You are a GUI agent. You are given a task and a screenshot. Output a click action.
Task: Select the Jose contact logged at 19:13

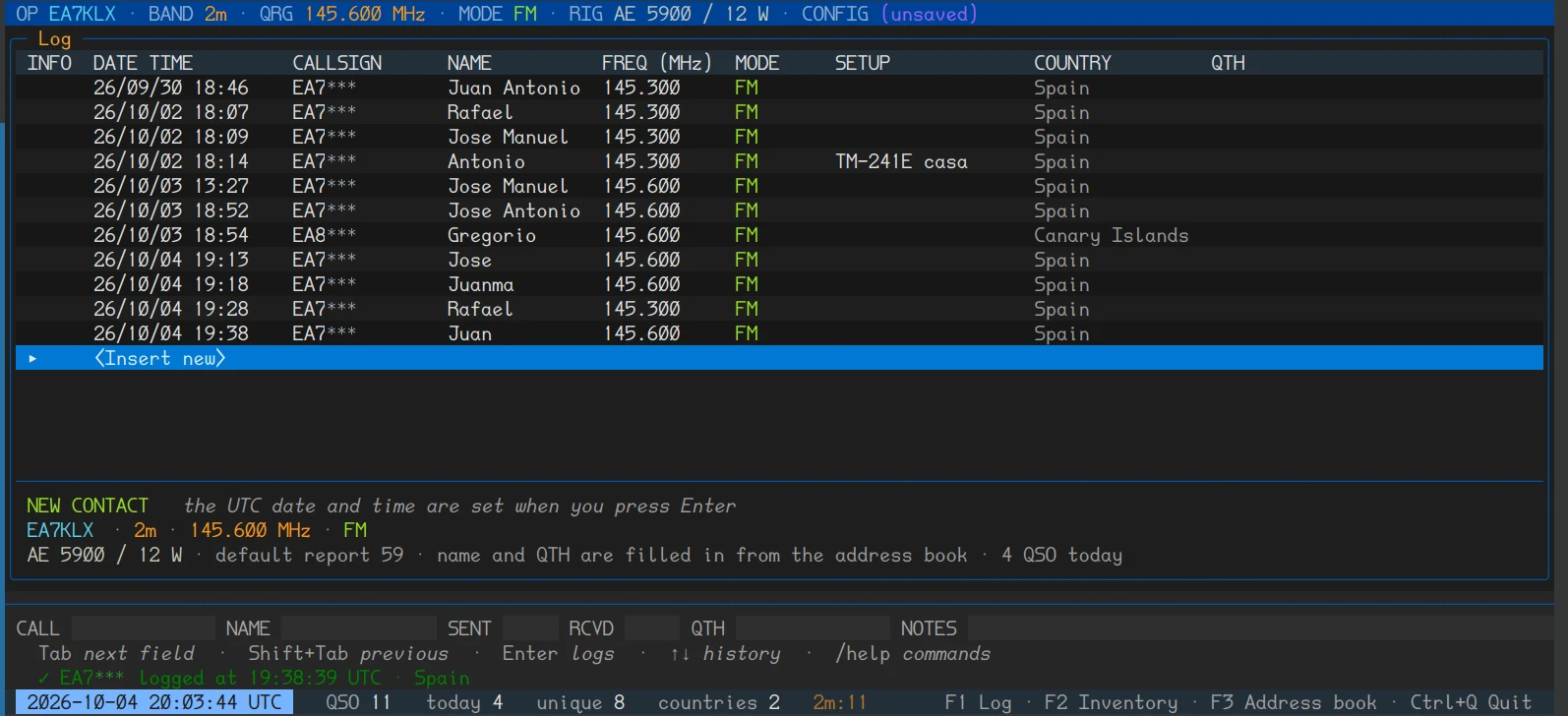[x=779, y=260]
